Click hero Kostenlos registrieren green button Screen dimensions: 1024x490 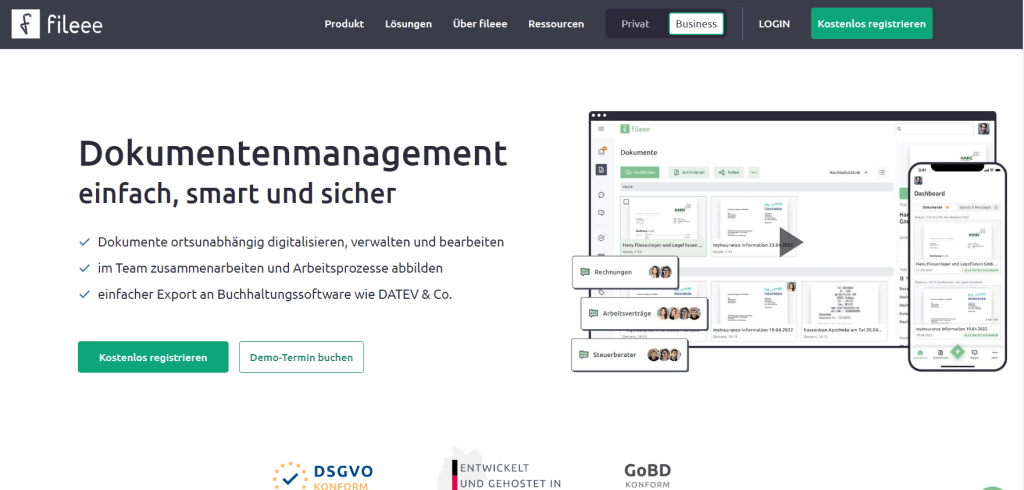[x=153, y=357]
